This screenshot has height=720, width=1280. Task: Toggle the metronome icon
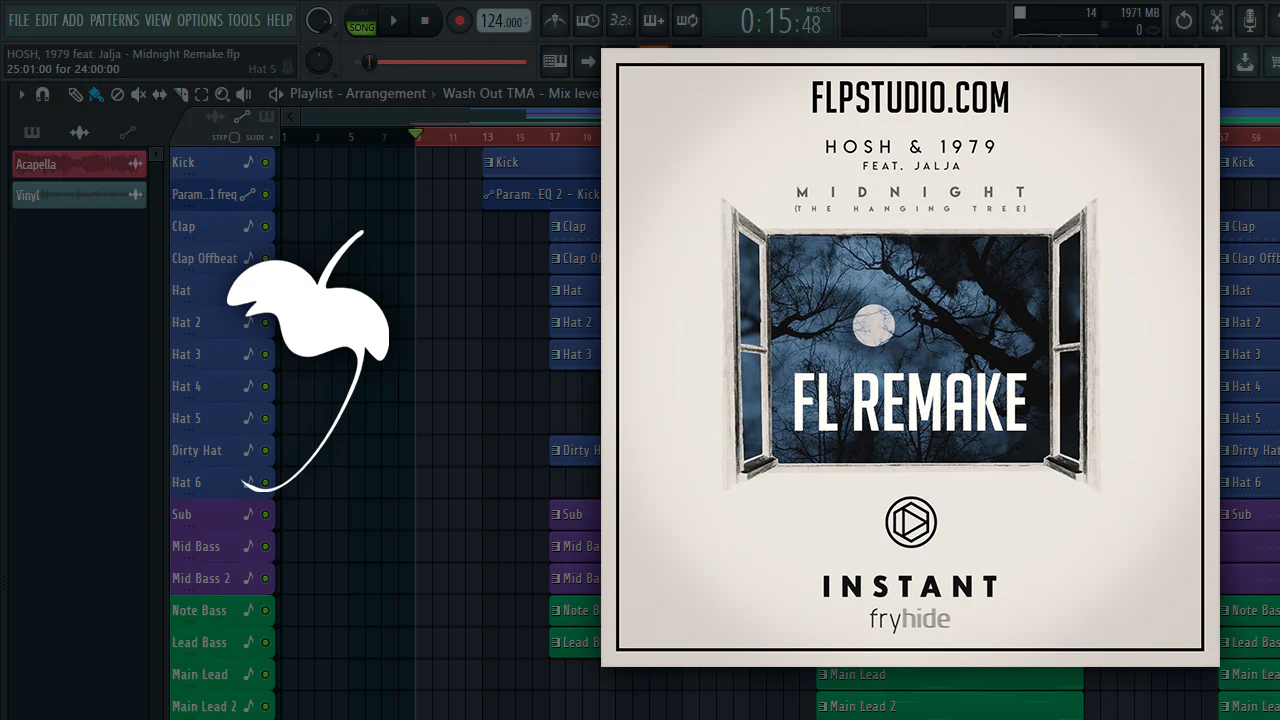[555, 21]
